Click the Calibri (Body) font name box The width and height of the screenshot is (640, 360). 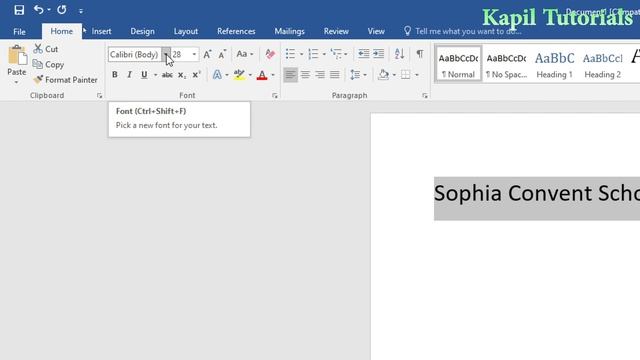(135, 54)
